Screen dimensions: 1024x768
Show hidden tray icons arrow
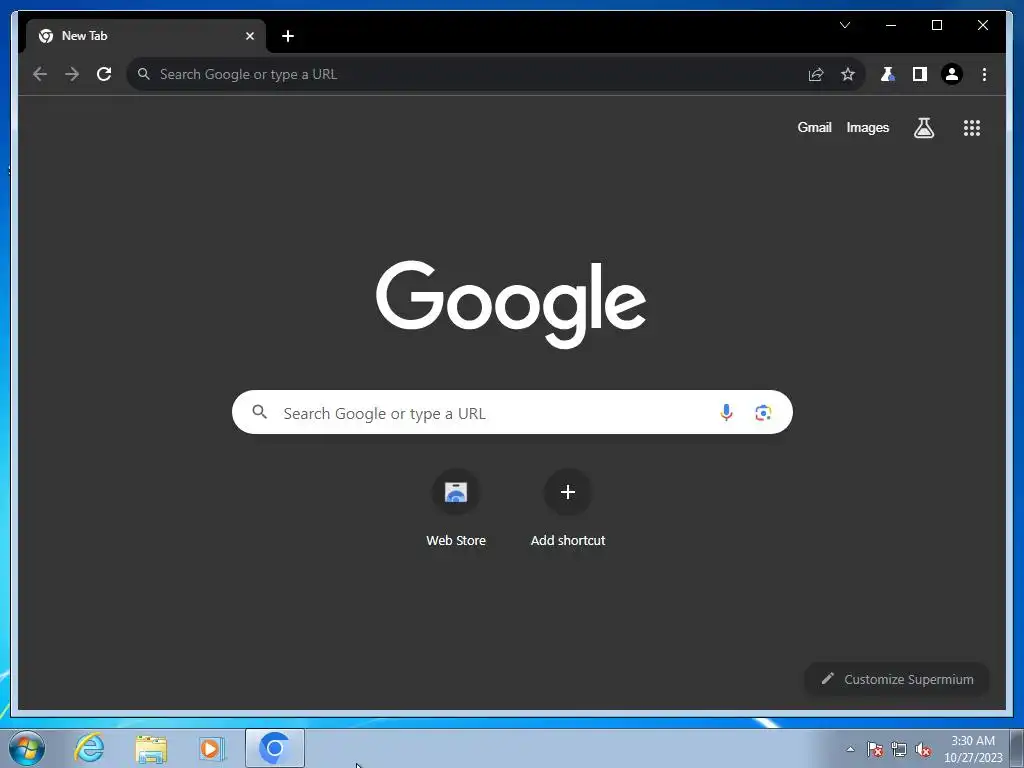(x=850, y=749)
